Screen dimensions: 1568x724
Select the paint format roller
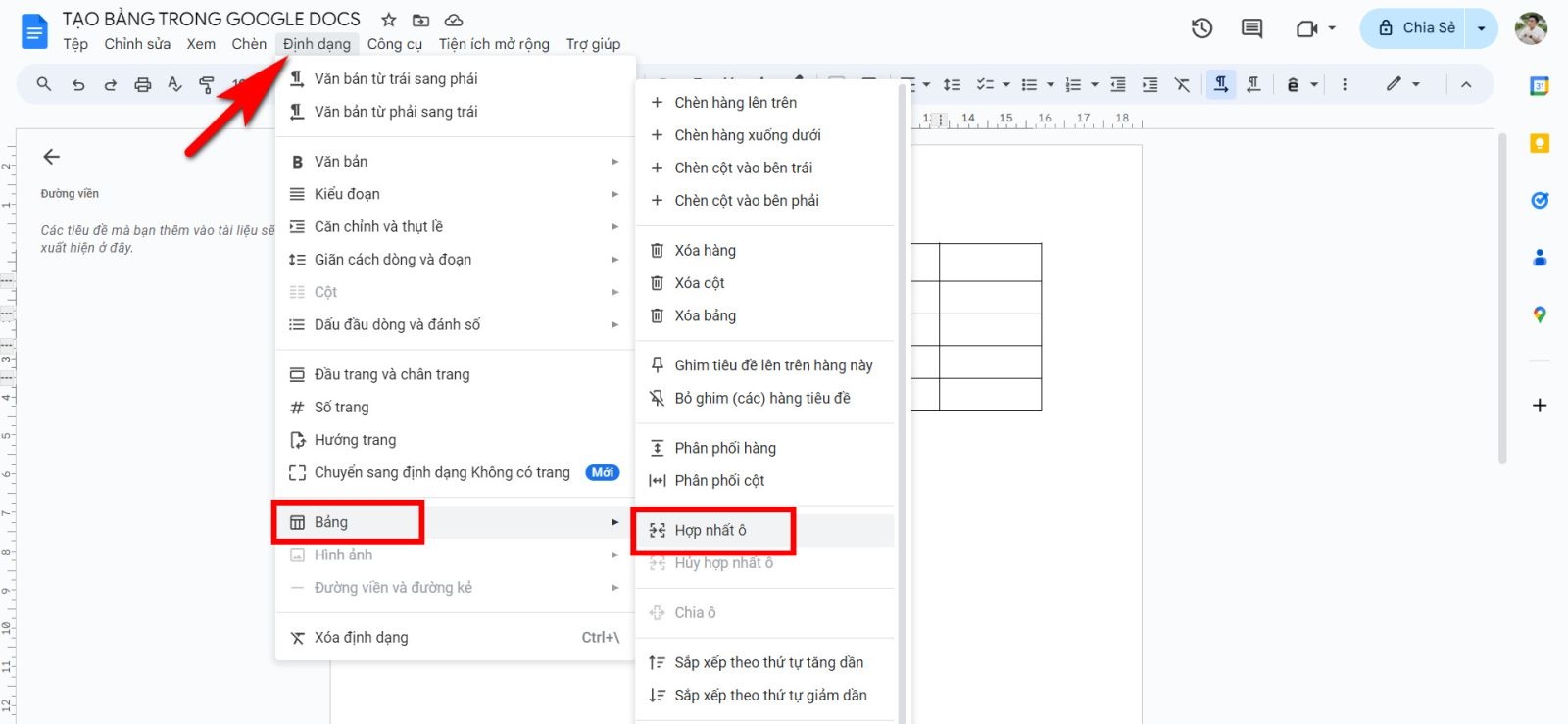[207, 85]
